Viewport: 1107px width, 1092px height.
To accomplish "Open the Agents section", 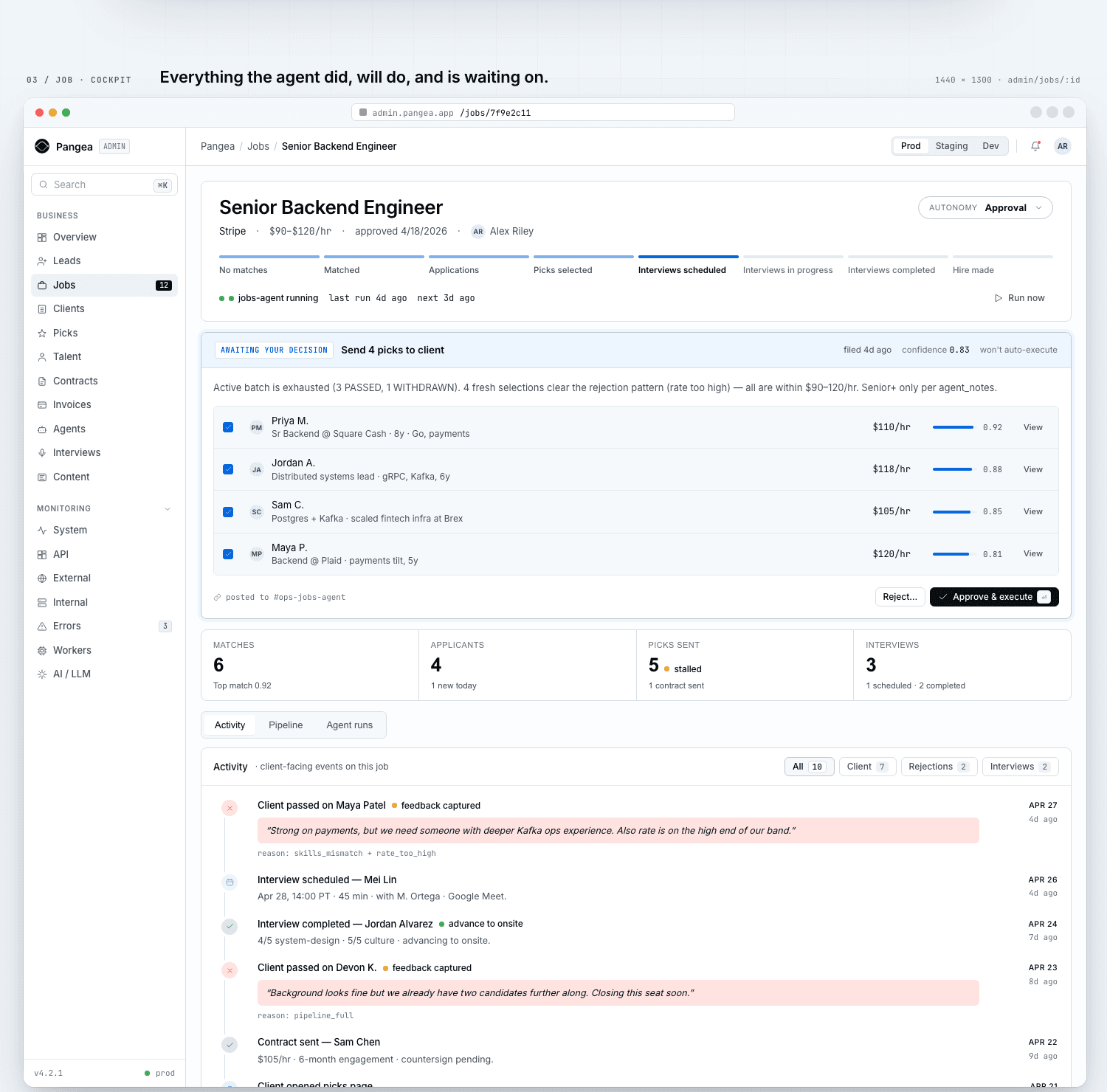I will click(104, 429).
